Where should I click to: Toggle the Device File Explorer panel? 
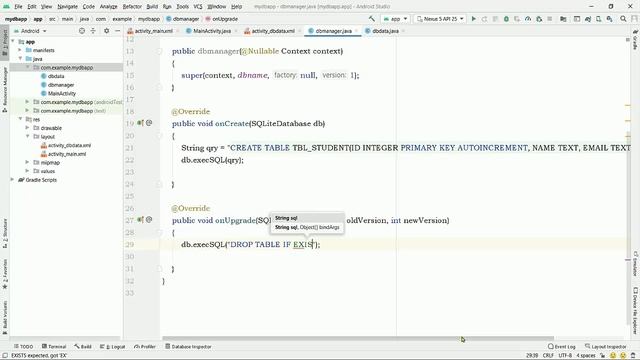[636, 310]
